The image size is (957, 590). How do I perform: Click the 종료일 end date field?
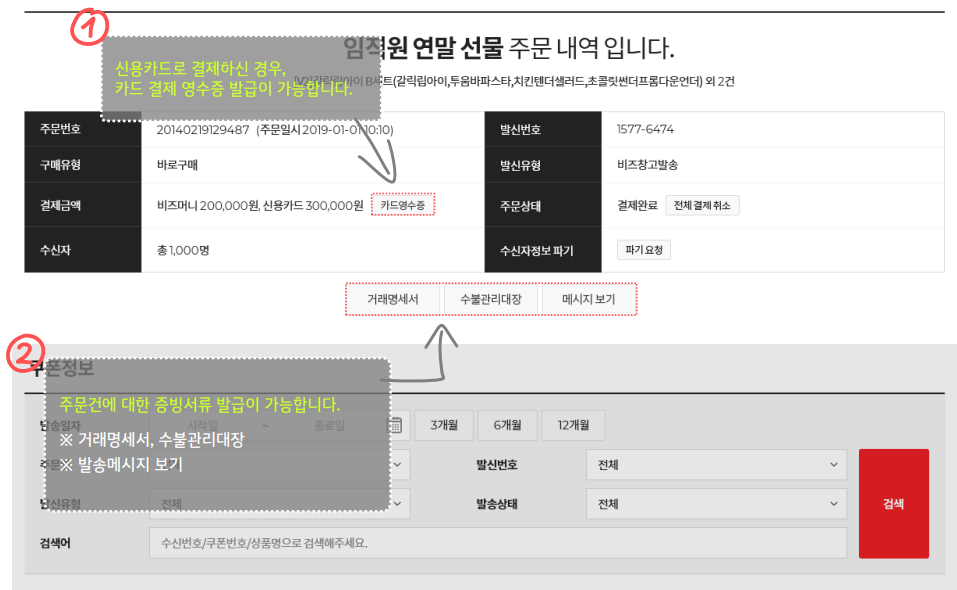point(330,425)
